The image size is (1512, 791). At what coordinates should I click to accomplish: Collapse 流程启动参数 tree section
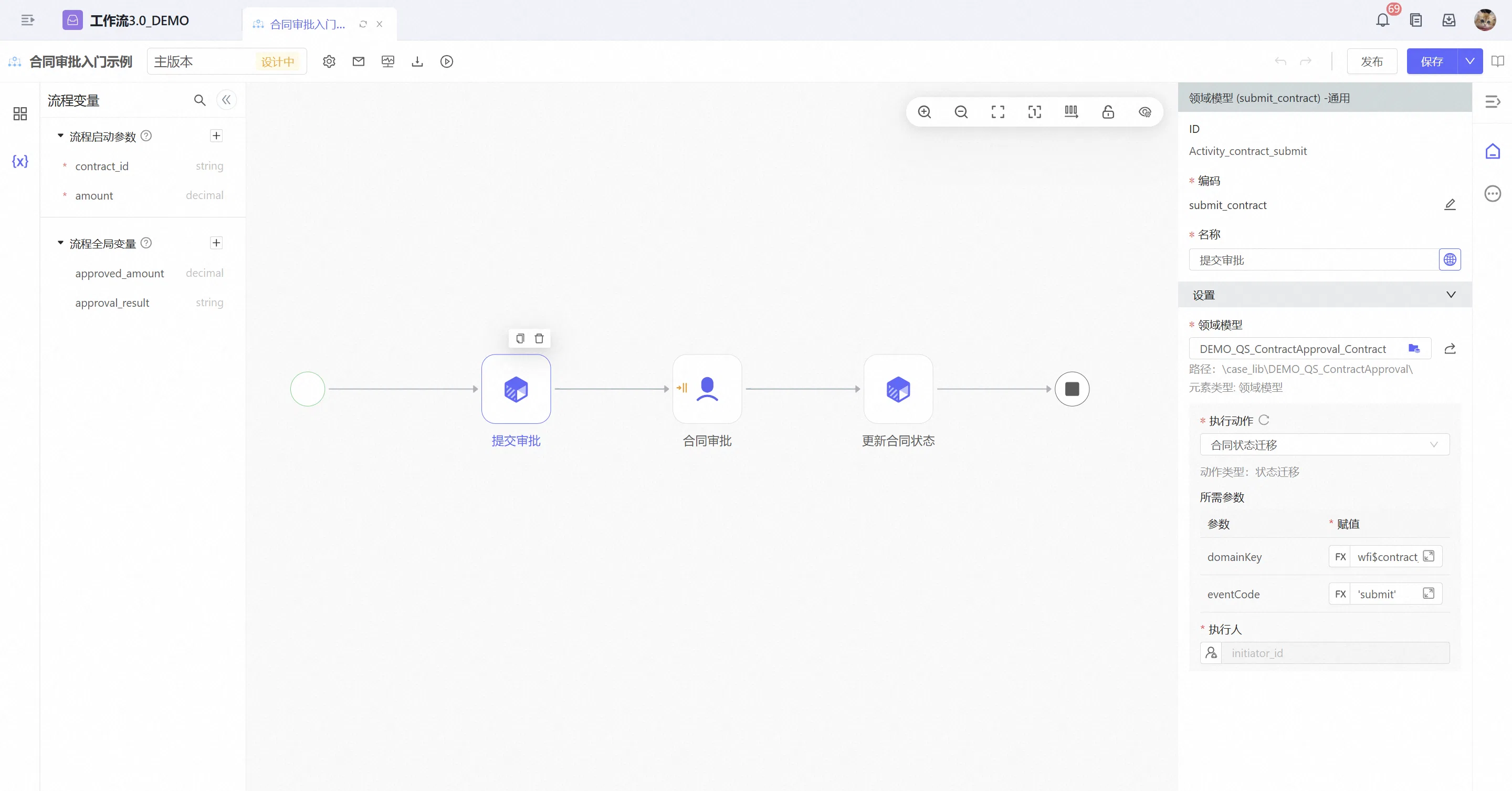[x=60, y=136]
